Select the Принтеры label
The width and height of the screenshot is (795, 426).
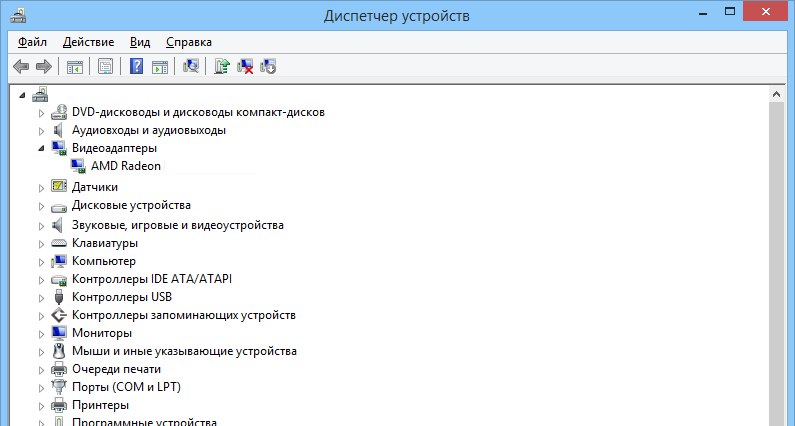(100, 405)
